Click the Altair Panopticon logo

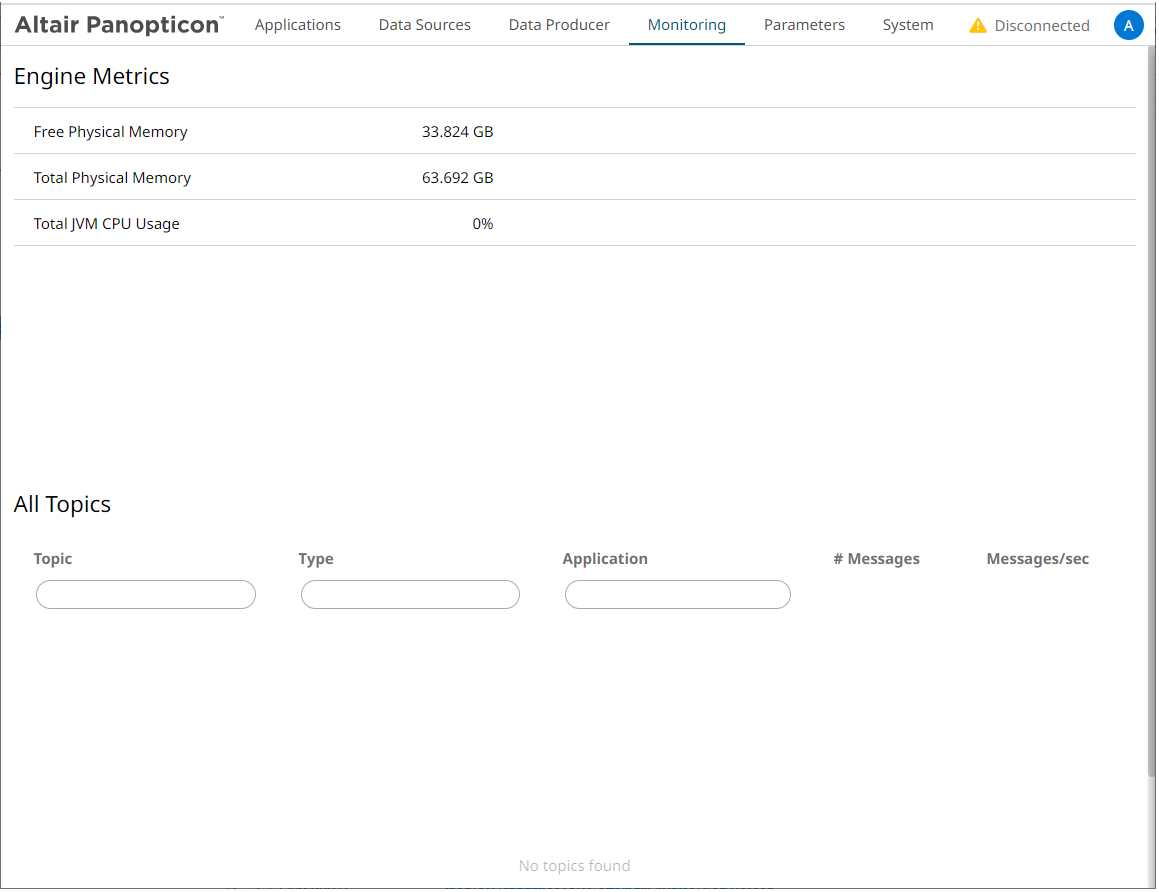118,25
